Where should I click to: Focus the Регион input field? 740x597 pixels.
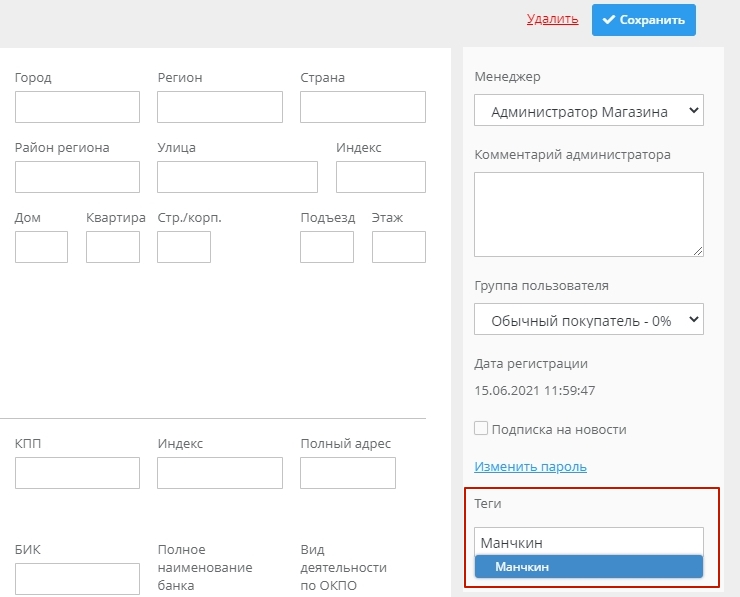coord(220,107)
